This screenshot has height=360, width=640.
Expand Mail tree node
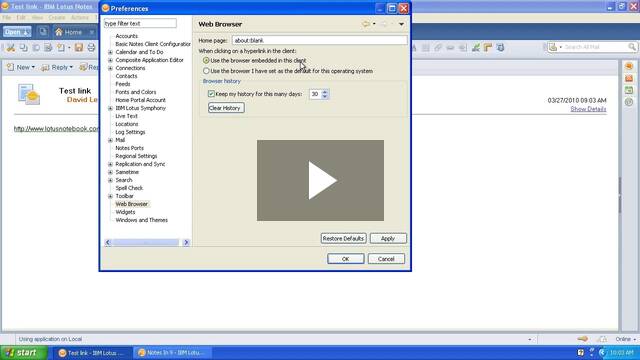(110, 140)
